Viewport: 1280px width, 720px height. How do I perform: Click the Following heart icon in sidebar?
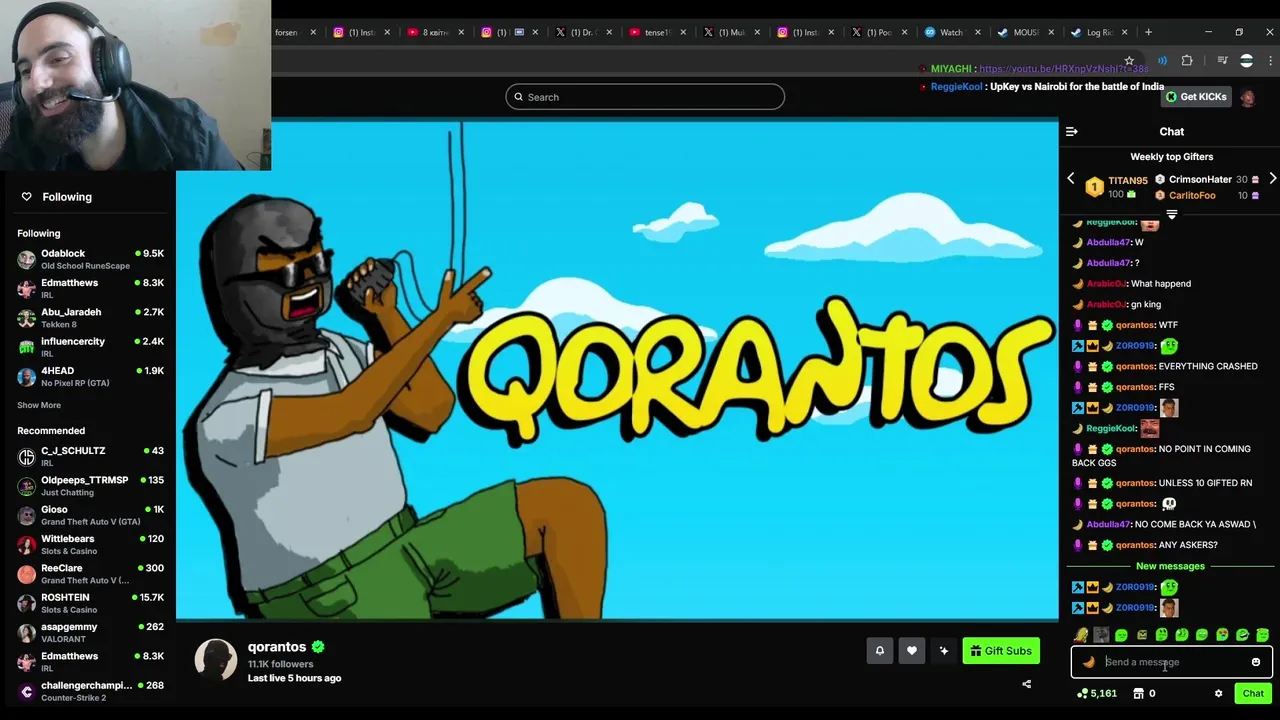[27, 197]
